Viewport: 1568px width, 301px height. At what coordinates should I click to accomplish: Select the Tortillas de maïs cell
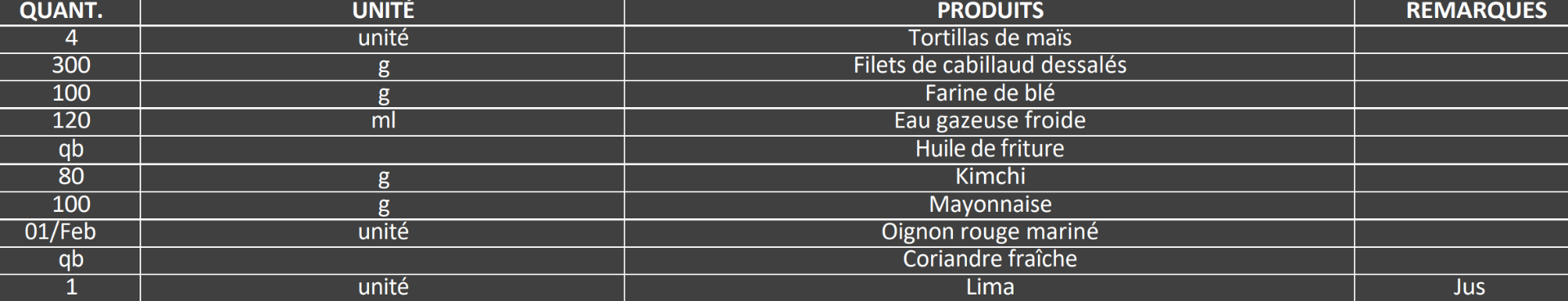(989, 38)
